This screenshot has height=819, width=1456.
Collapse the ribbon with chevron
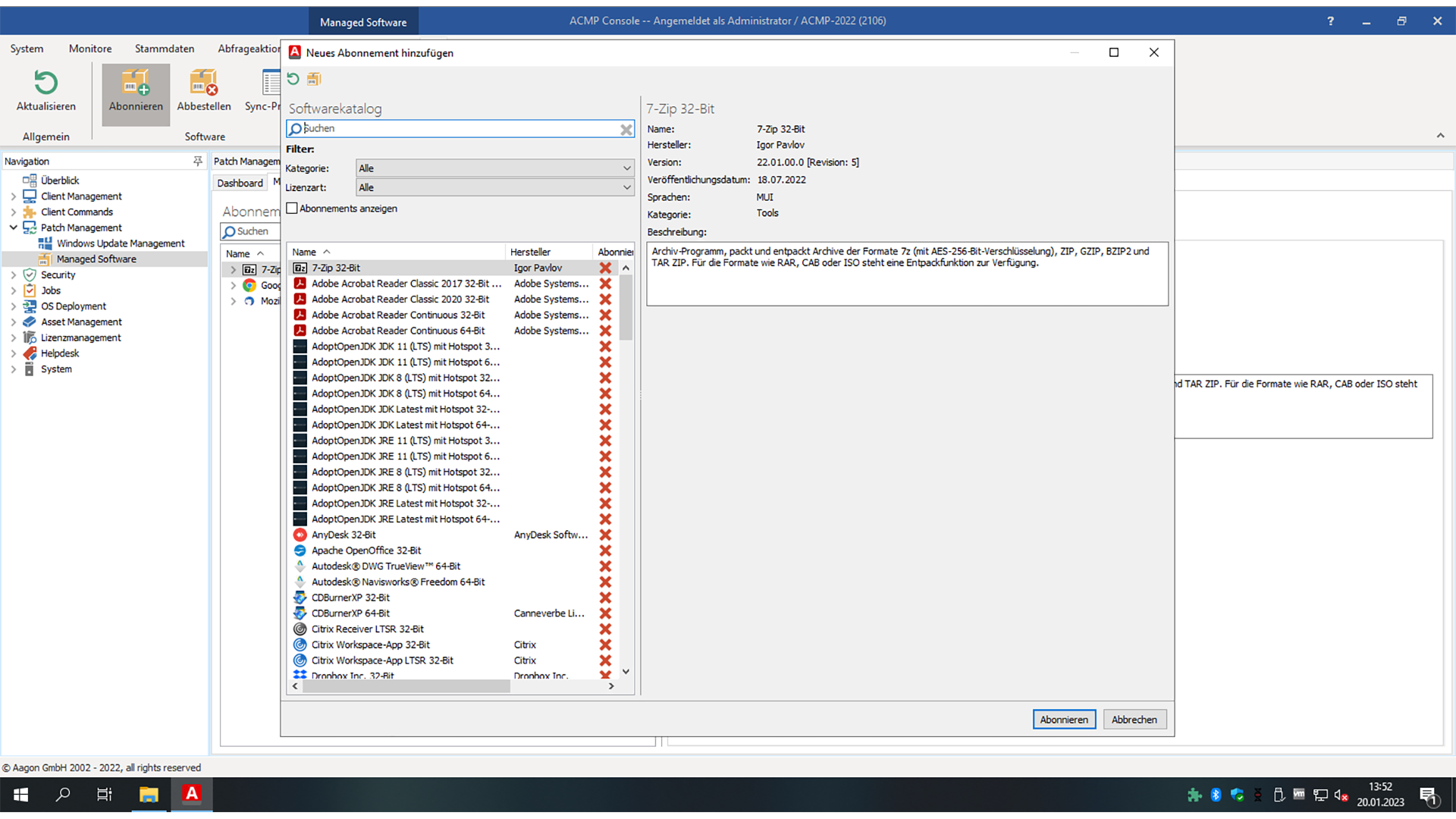(1440, 136)
